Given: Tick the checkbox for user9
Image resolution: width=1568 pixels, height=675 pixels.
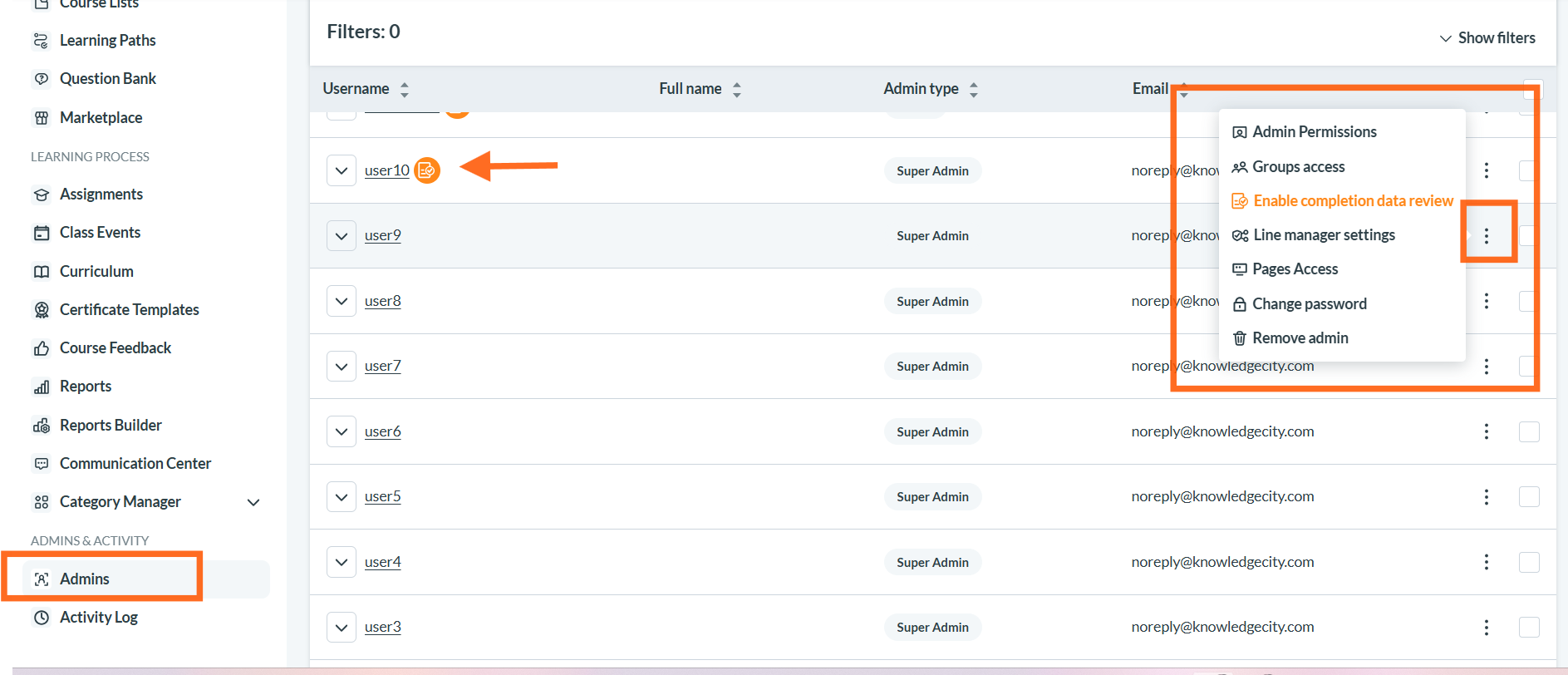Looking at the screenshot, I should 1529,235.
